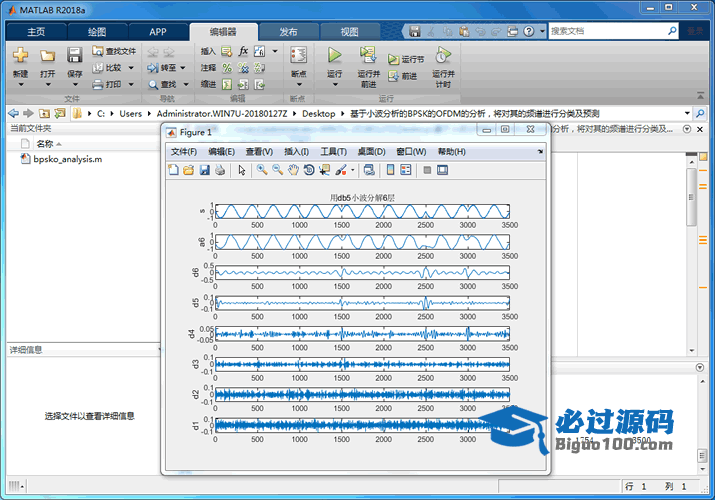Expand the 打印 dropdown arrow in ribbon

[131, 84]
